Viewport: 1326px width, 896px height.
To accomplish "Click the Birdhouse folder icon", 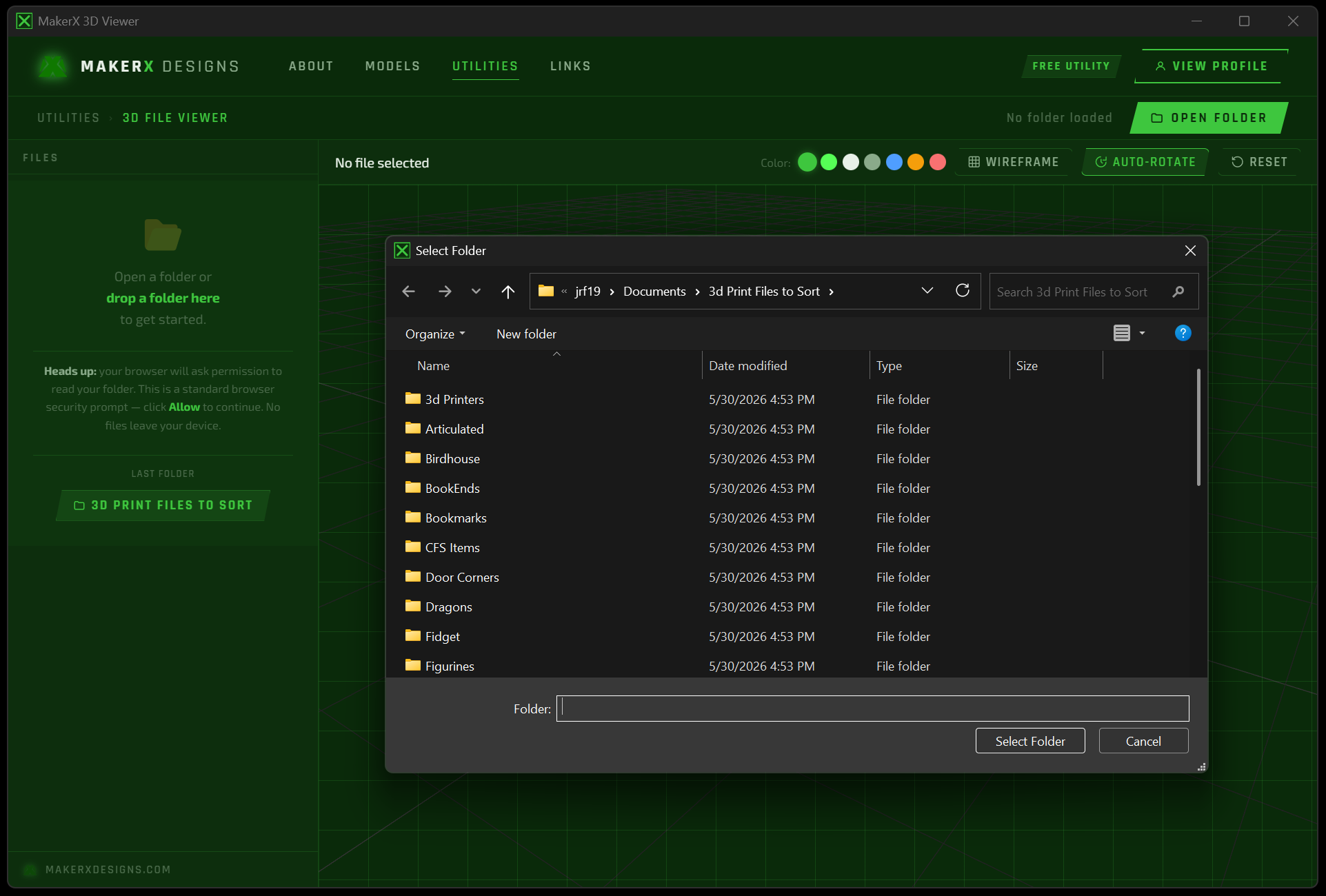I will tap(413, 458).
